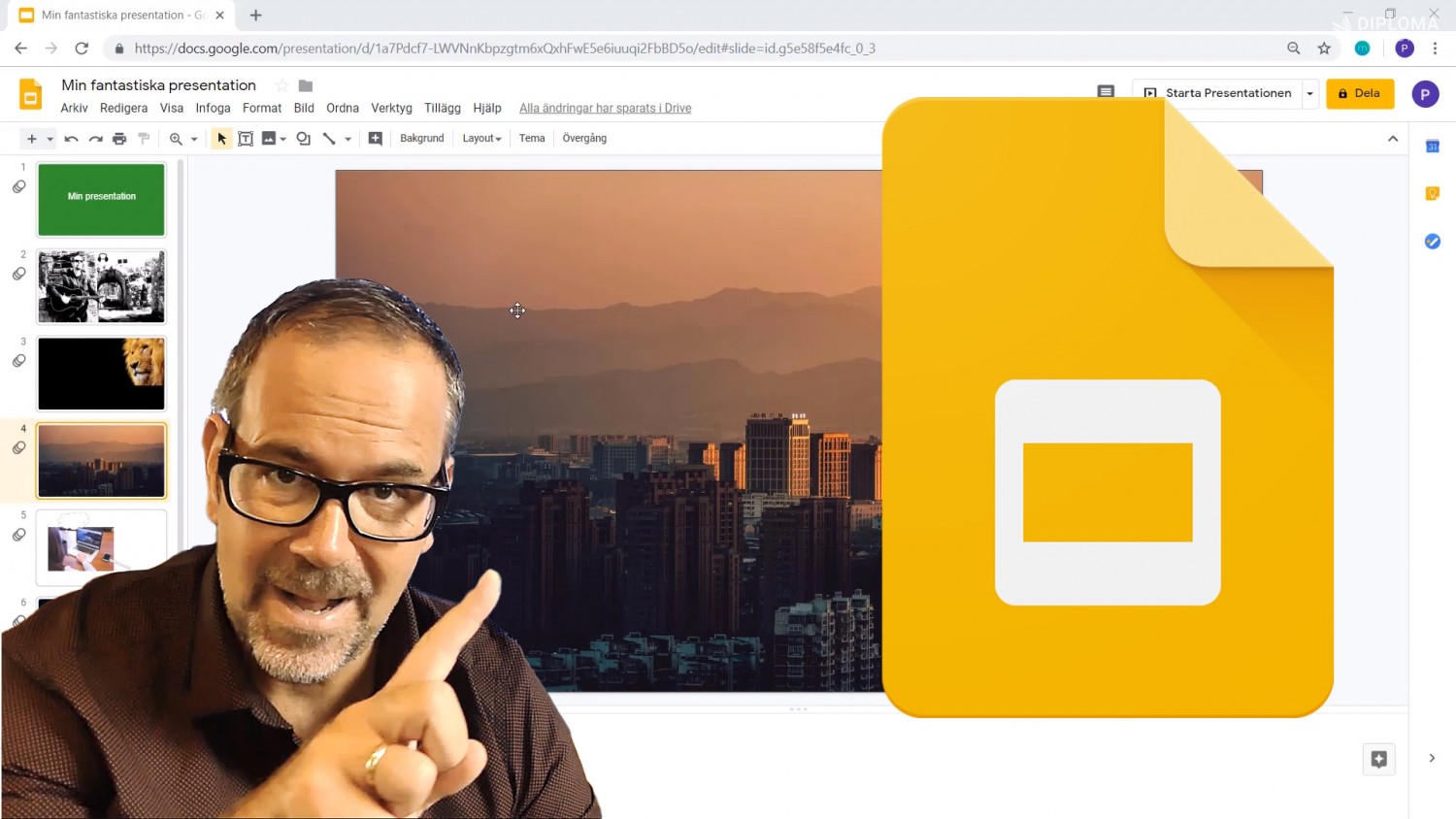Select slide 2 black-and-white thumbnail
This screenshot has height=819, width=1456.
102,286
